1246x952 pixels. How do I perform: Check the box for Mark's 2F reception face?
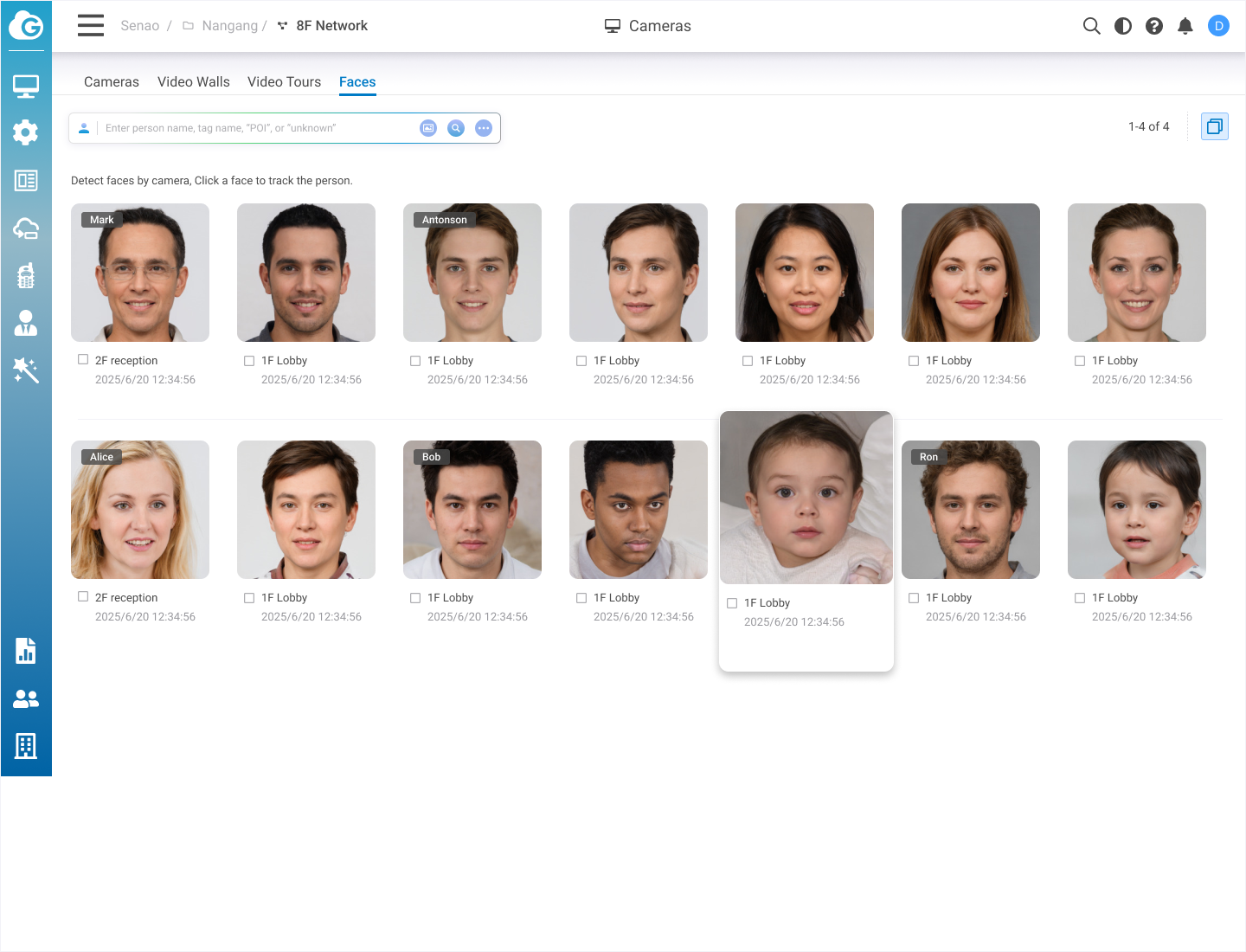pyautogui.click(x=83, y=360)
